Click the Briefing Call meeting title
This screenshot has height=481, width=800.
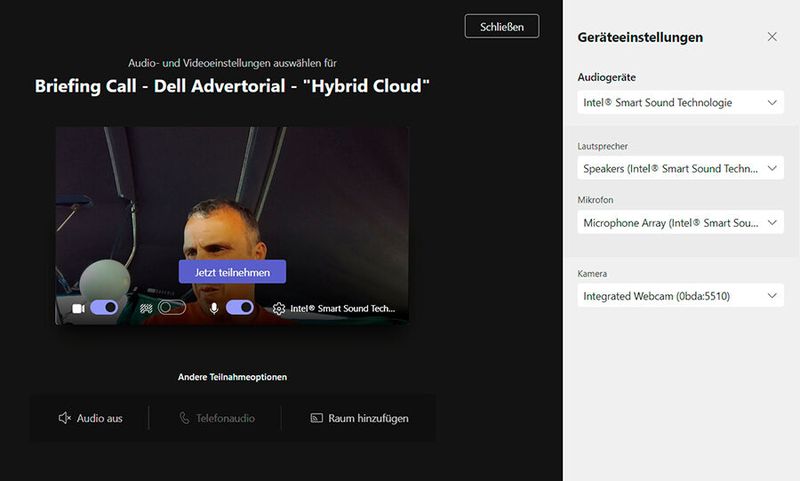[232, 86]
